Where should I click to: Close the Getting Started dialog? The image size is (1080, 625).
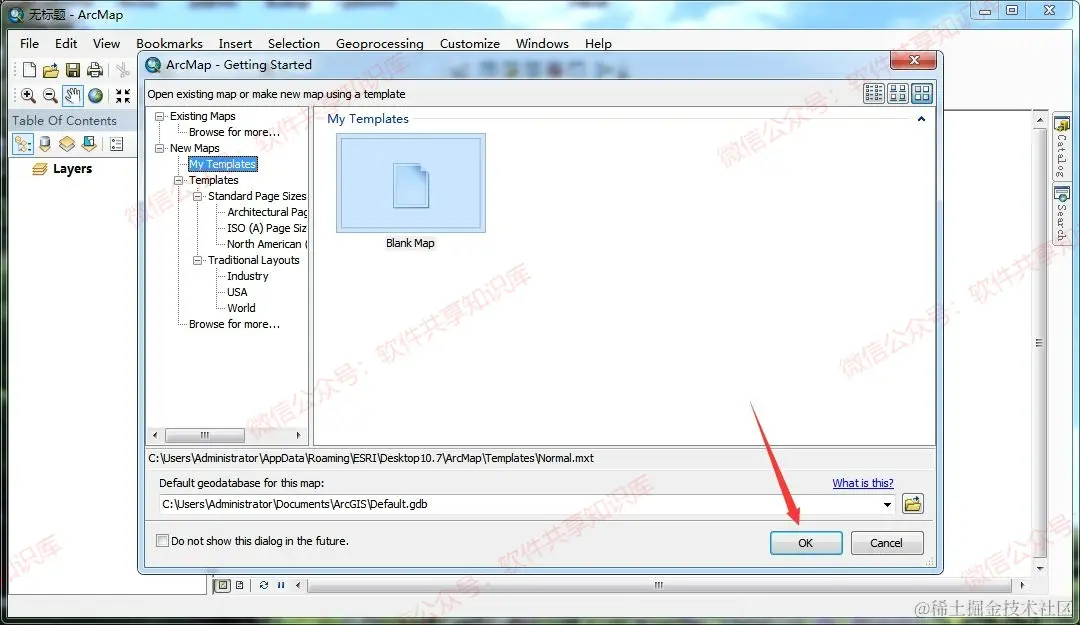click(x=913, y=61)
